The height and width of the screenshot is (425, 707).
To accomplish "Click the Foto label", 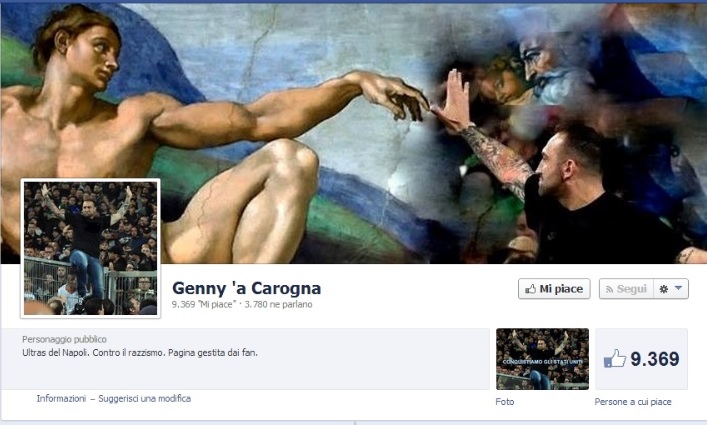I will pyautogui.click(x=505, y=402).
